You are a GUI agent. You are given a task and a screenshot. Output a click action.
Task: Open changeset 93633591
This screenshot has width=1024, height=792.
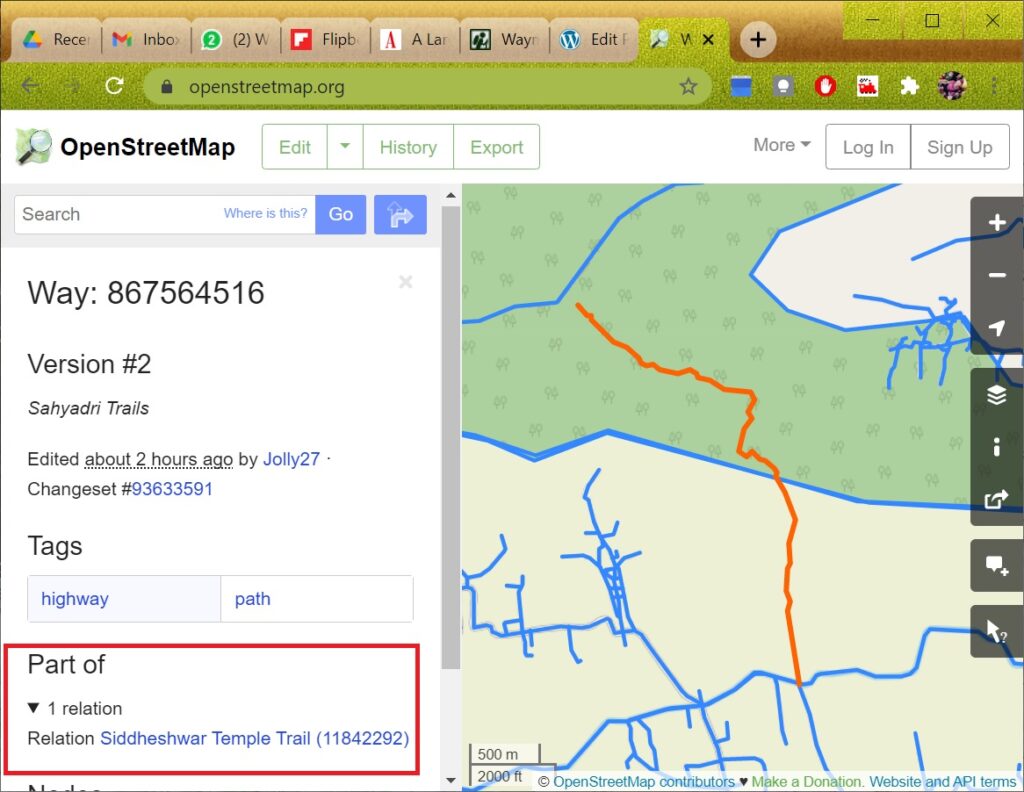[172, 489]
